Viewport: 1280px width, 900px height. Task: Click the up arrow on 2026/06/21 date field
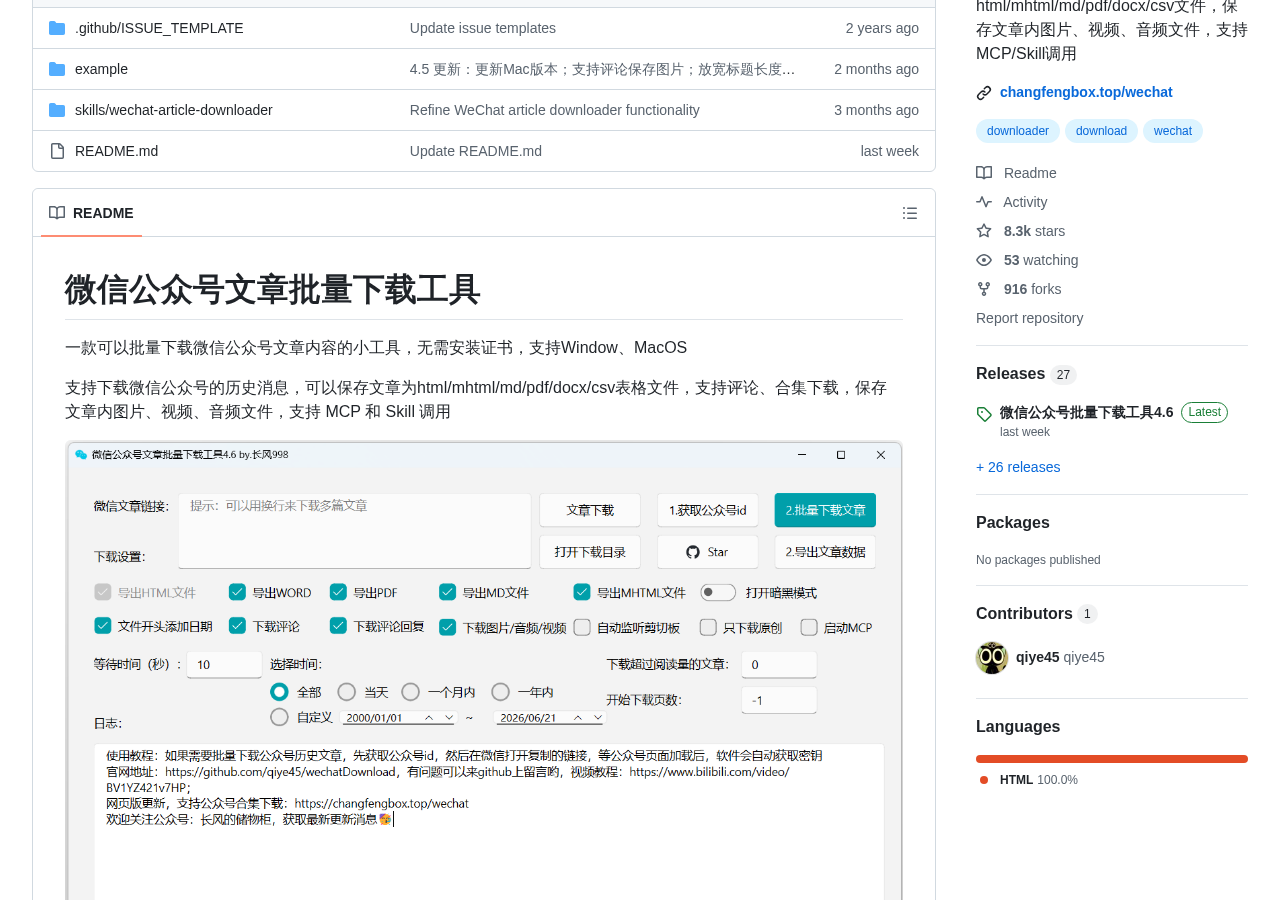click(x=579, y=718)
